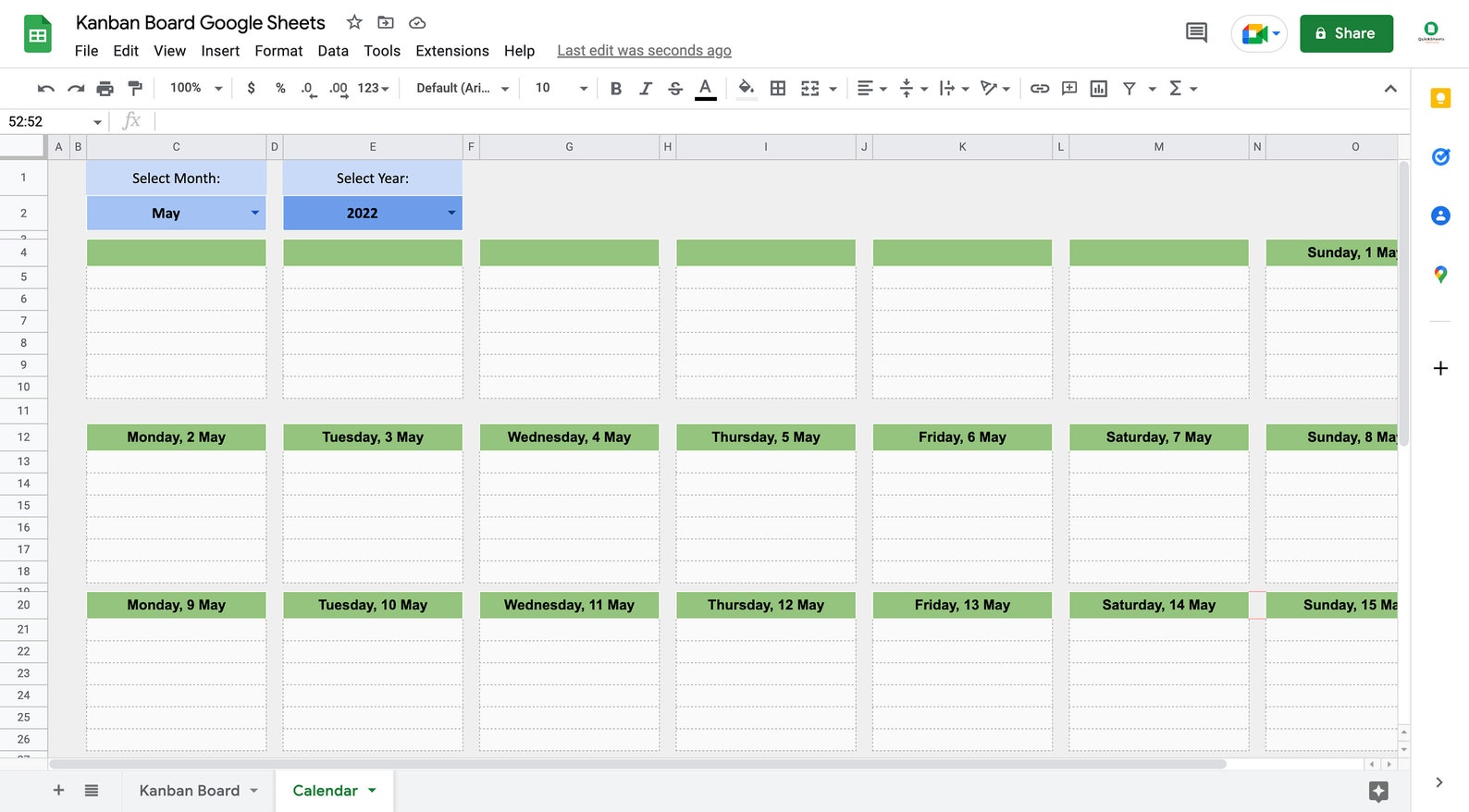
Task: Decrease decimal places
Action: [x=309, y=89]
